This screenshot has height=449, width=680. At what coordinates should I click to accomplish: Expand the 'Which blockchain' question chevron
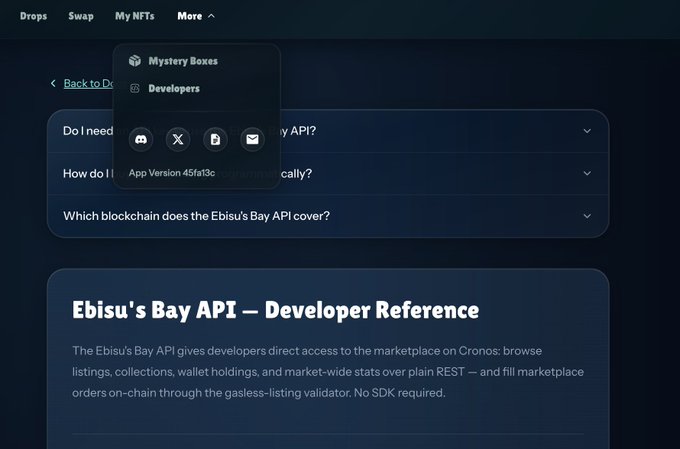coord(587,216)
